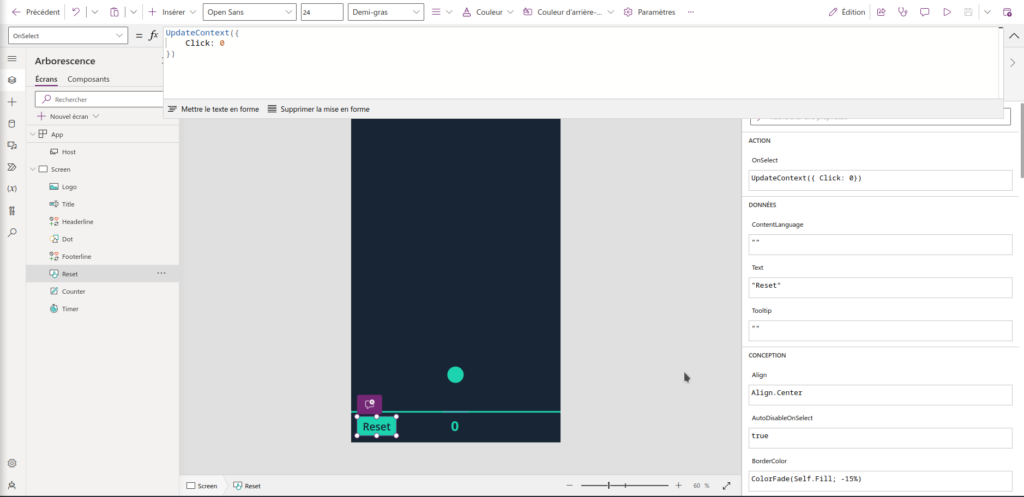Click the zoom out minus icon
The image size is (1024, 497).
point(569,486)
